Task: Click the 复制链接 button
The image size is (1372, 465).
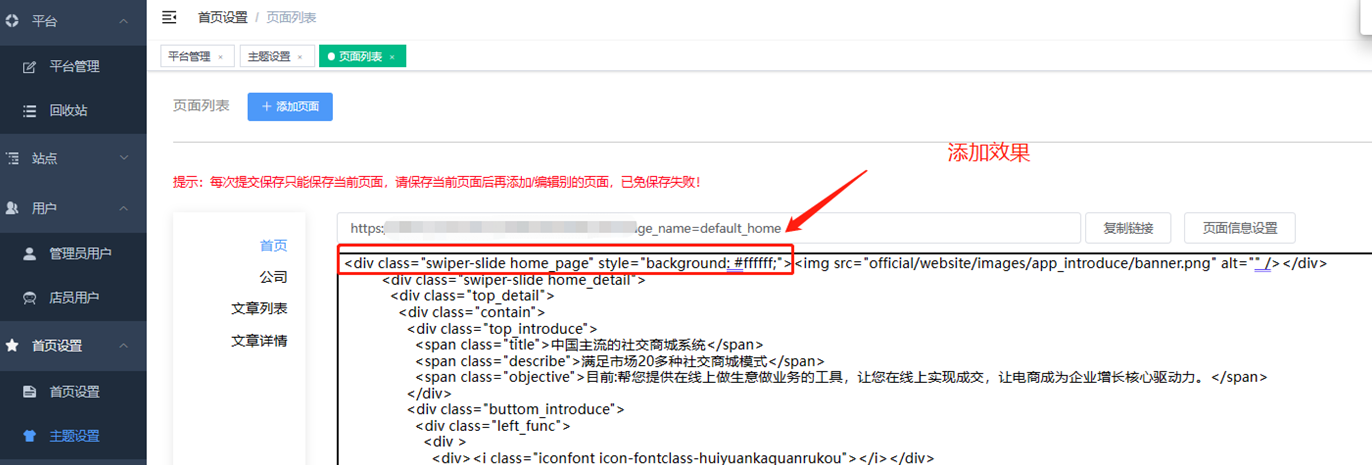Action: tap(1128, 228)
